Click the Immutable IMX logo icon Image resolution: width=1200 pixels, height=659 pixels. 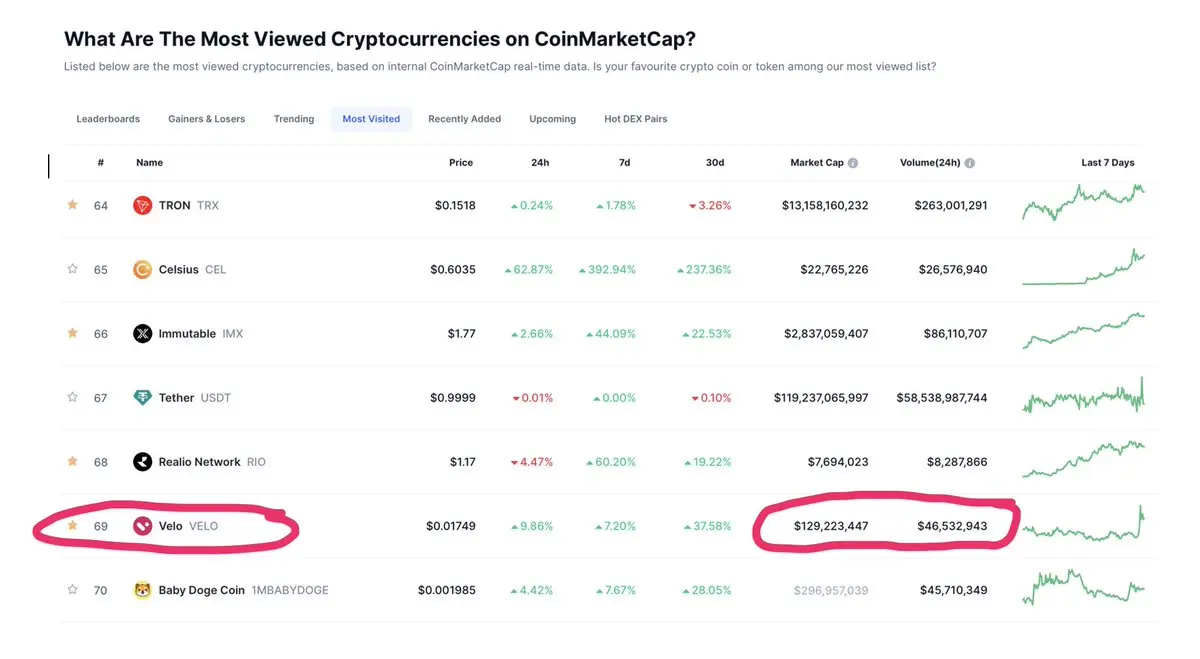[x=143, y=333]
